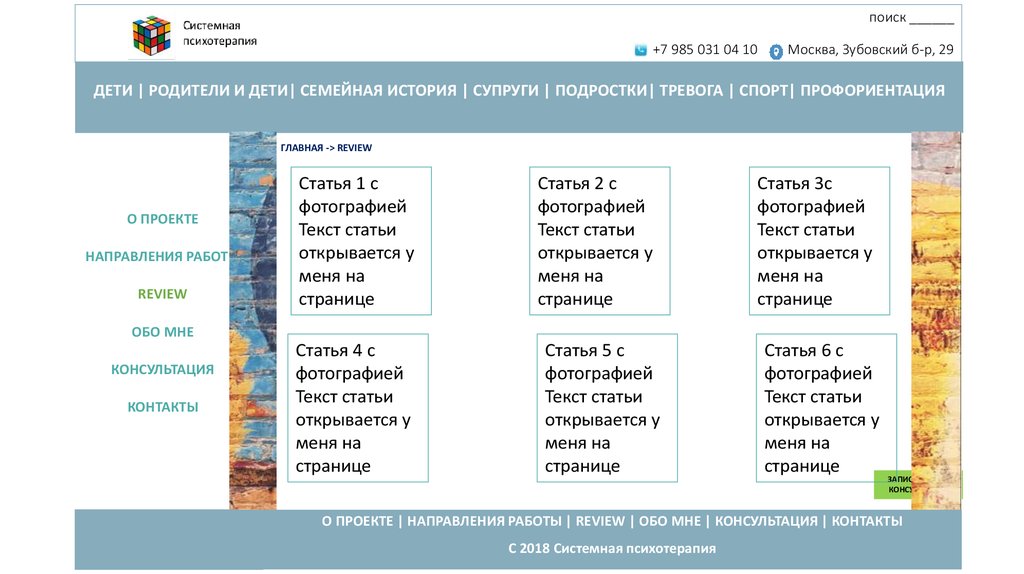
Task: Click НАПРАВЛЕНИЯ РАБОТЫ in the footer
Action: click(484, 521)
